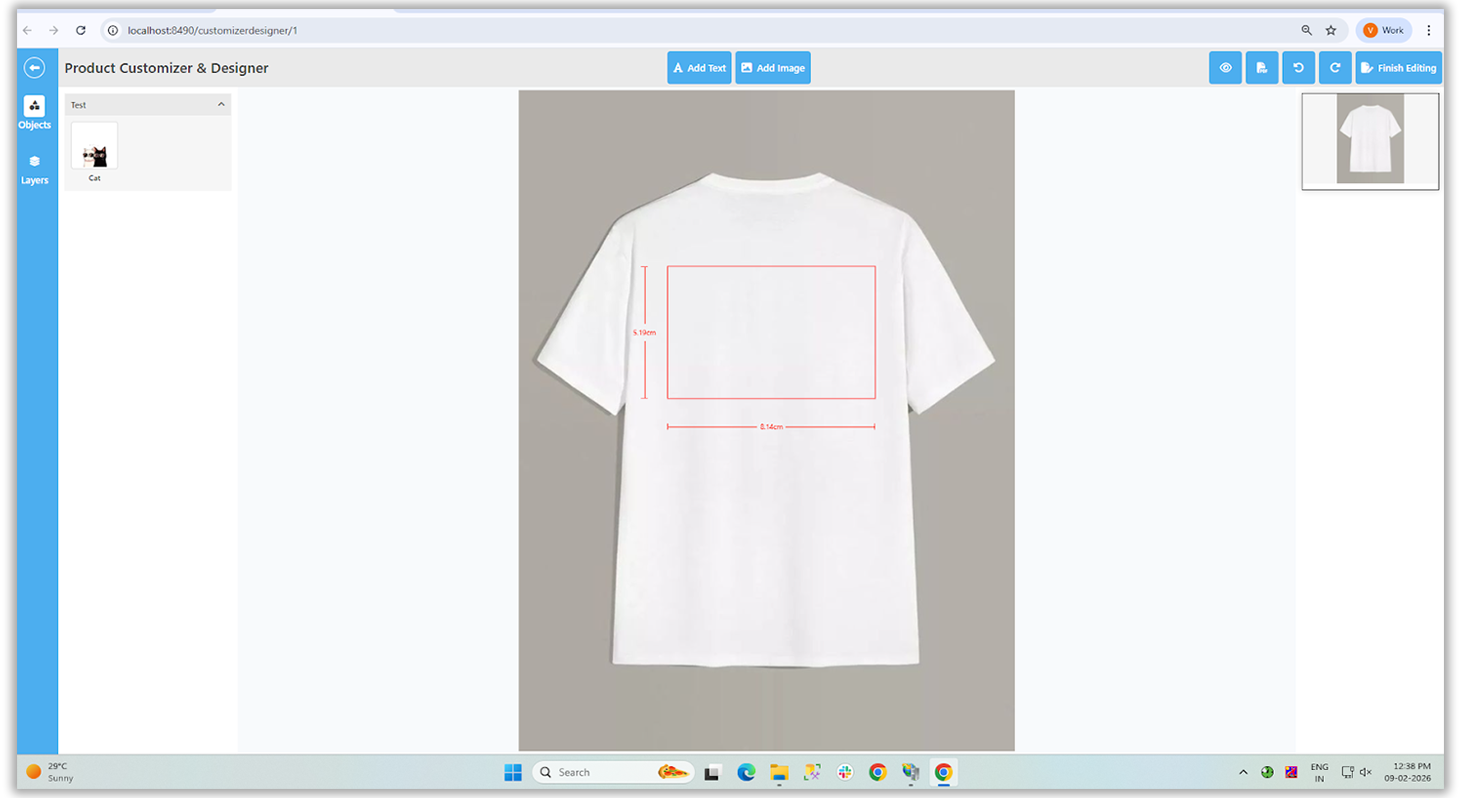Launch Microsoft Edge from the taskbar
The image size is (1461, 798).
pyautogui.click(x=746, y=772)
